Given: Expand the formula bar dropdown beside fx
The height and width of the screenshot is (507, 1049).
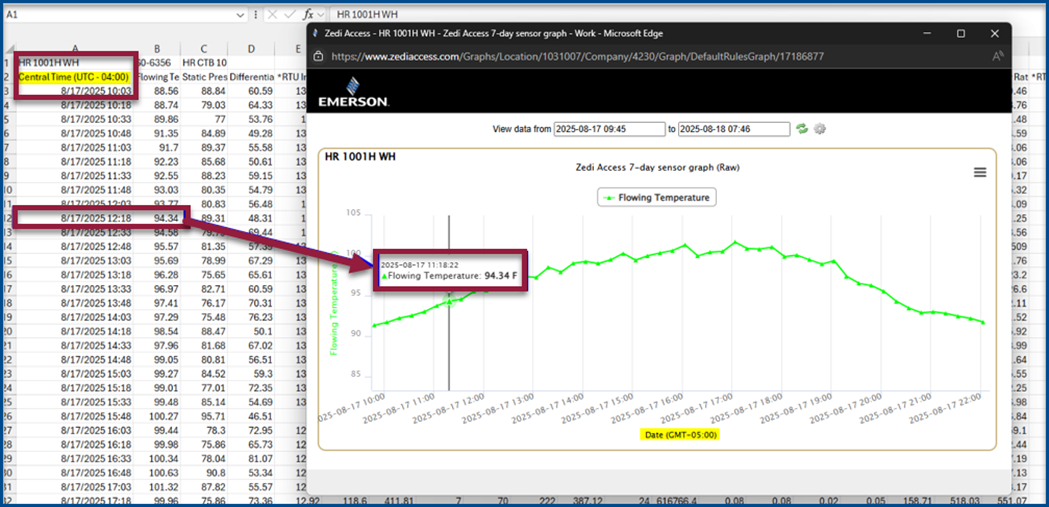Looking at the screenshot, I should pyautogui.click(x=321, y=14).
